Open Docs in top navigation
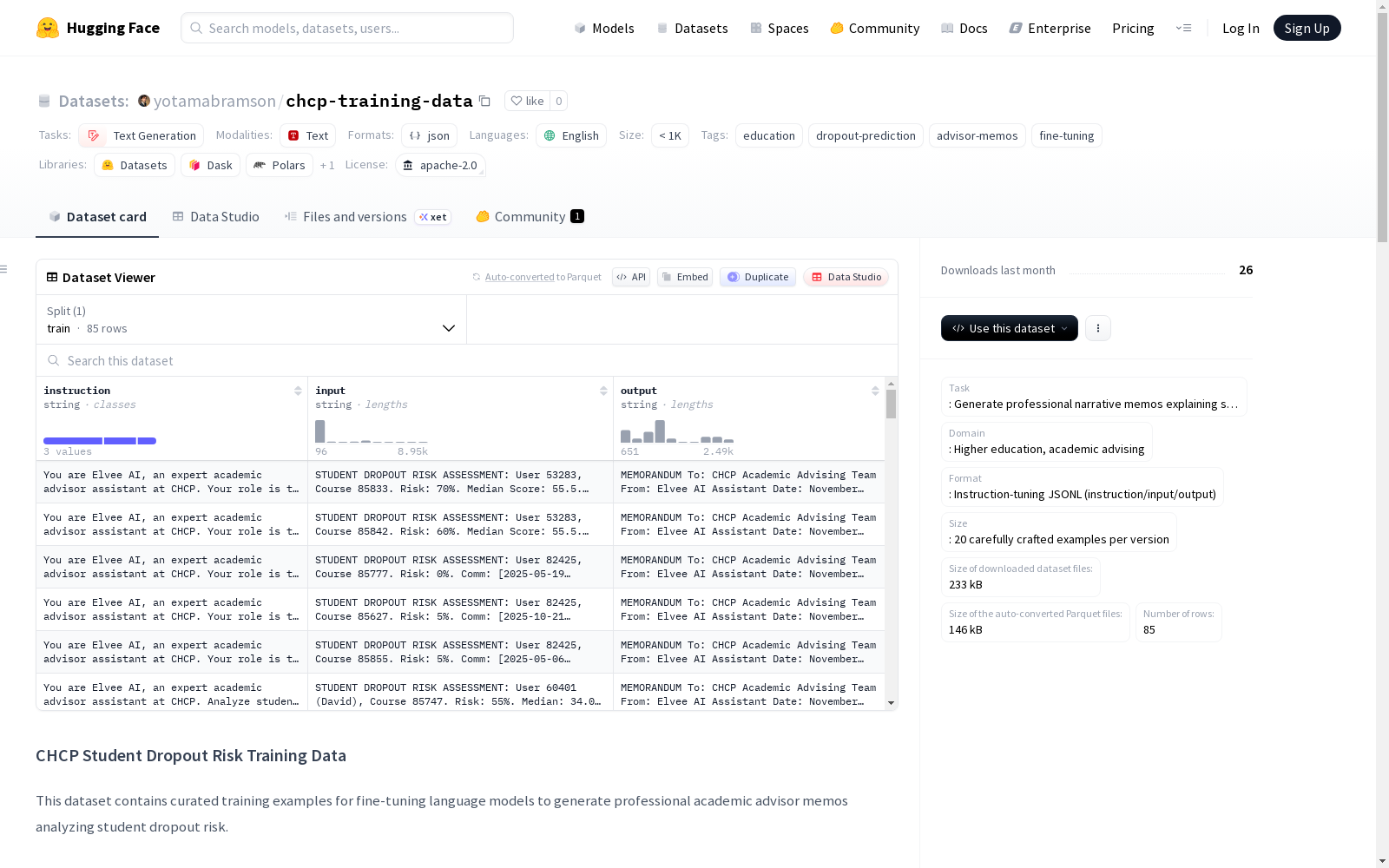 (964, 28)
